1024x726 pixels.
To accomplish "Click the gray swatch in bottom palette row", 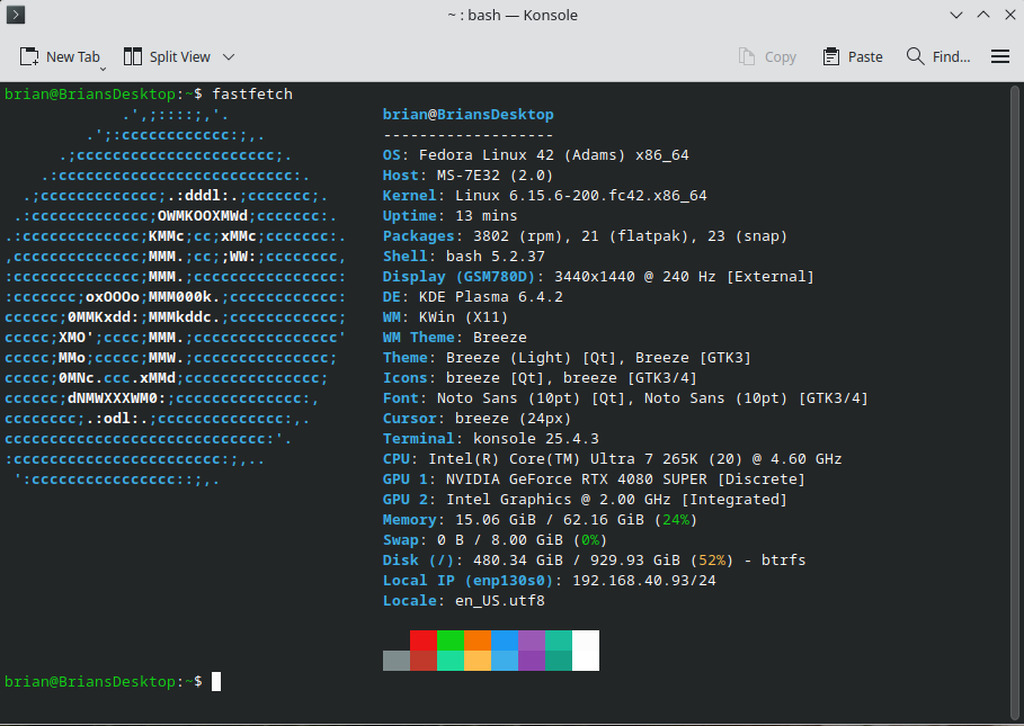I will (x=396, y=661).
